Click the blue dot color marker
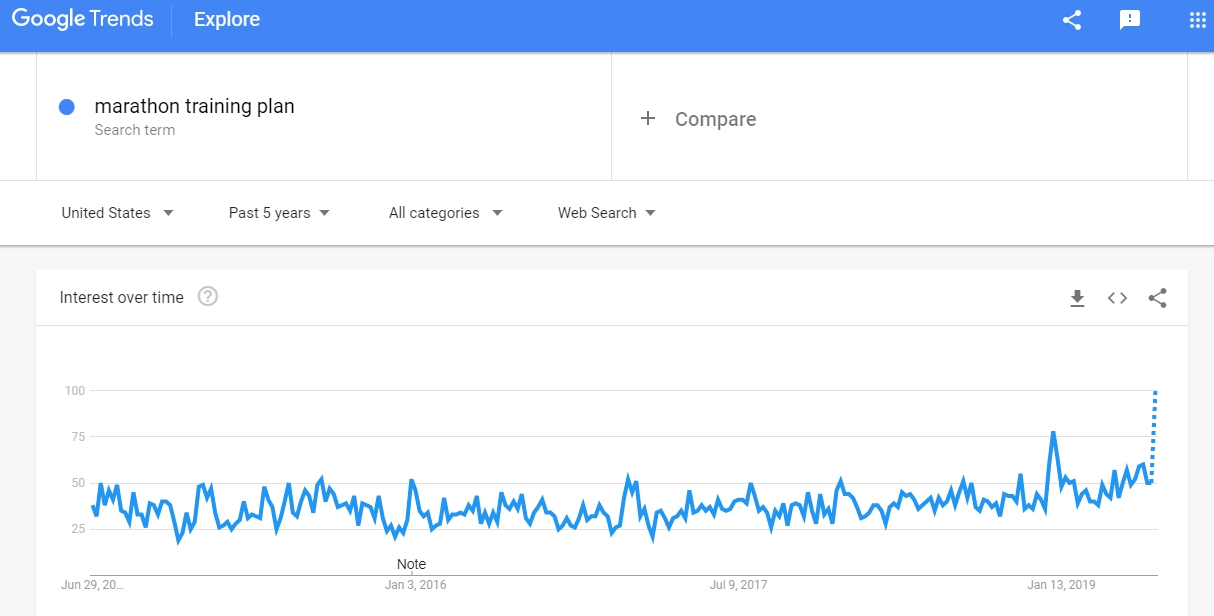 (67, 107)
